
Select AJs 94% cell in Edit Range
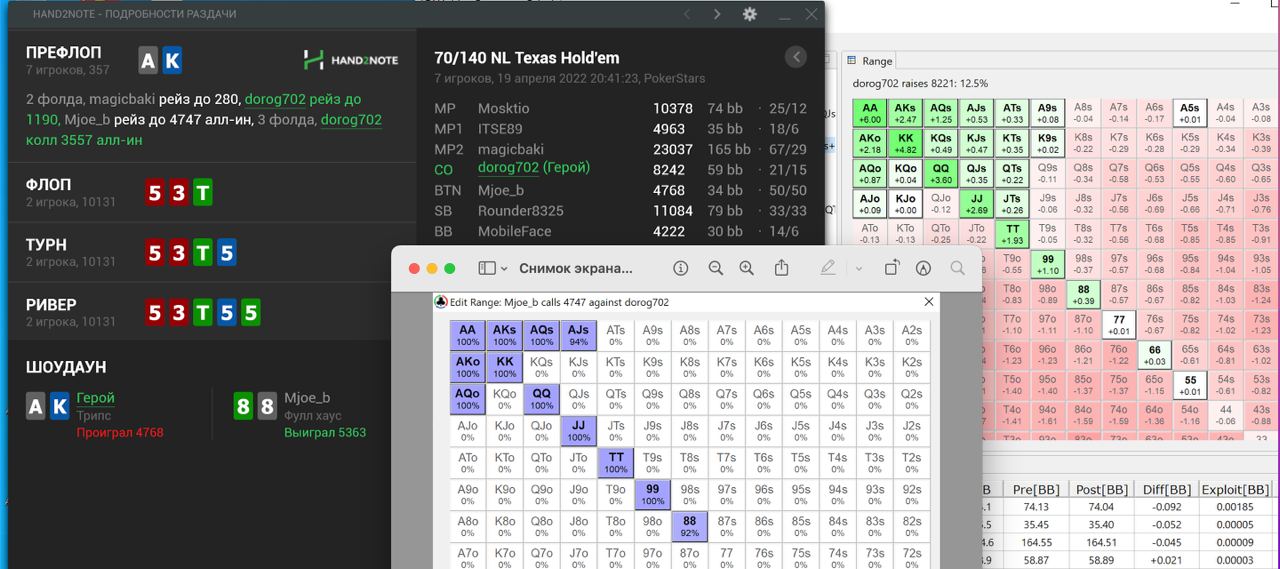pyautogui.click(x=578, y=336)
